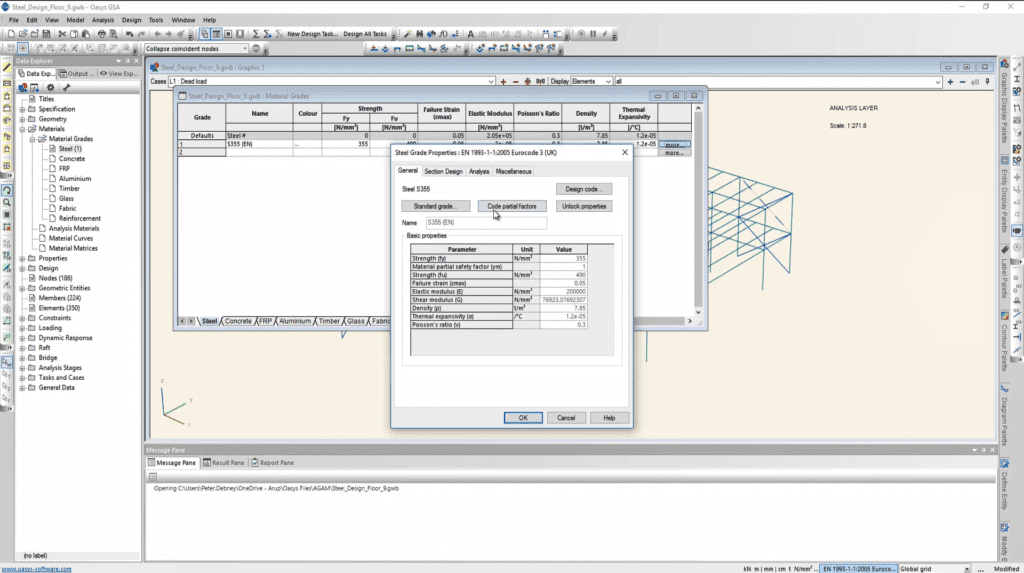Switch to the Result Pane tab

click(223, 463)
